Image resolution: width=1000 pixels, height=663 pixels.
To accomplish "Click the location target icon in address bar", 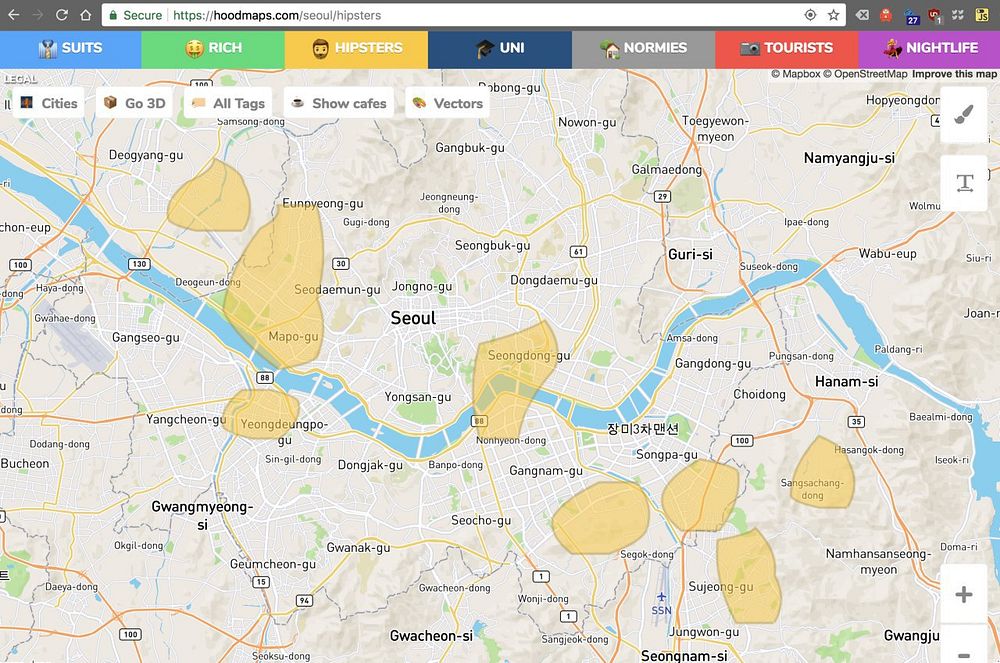I will [810, 15].
